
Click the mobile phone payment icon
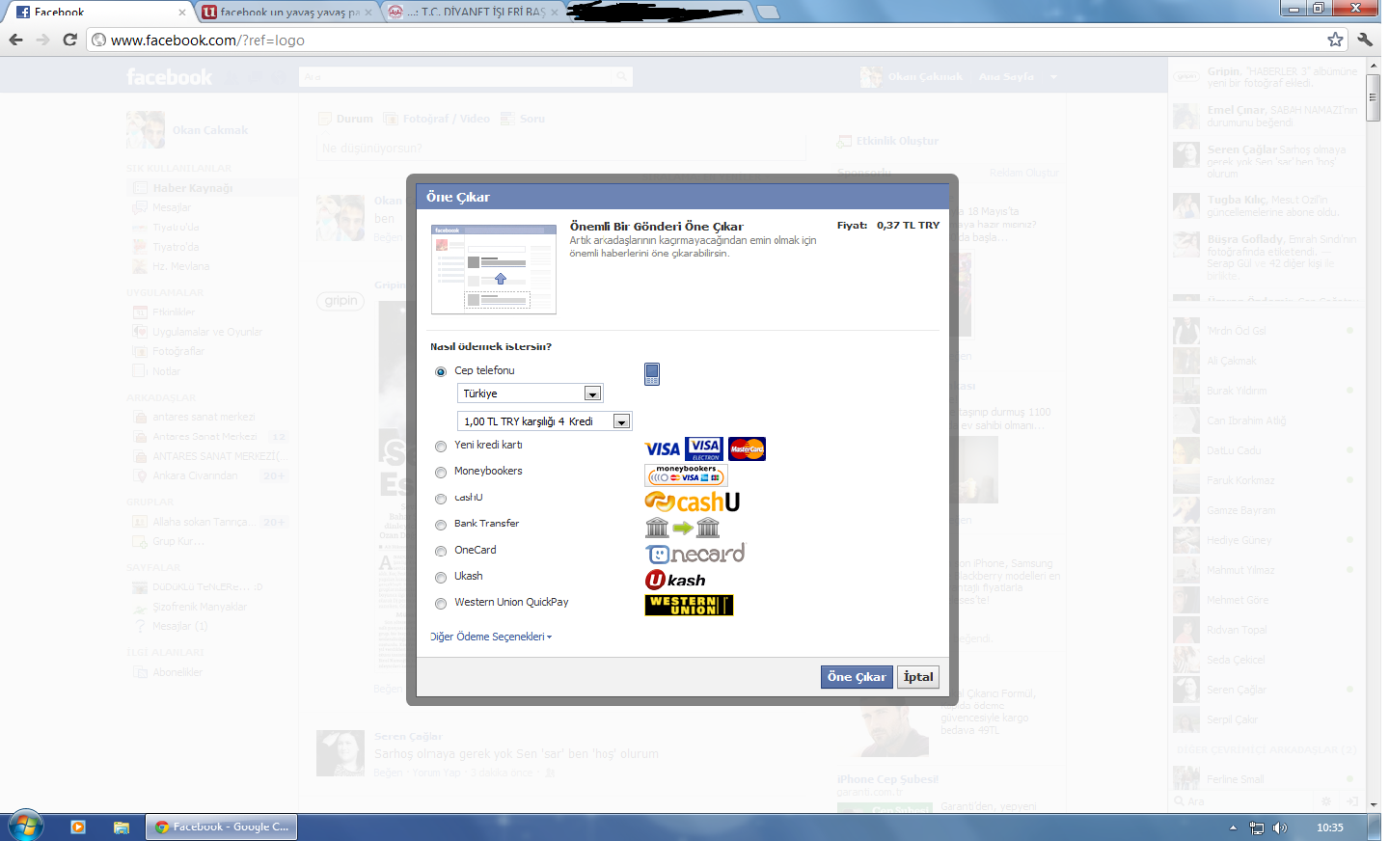(652, 374)
